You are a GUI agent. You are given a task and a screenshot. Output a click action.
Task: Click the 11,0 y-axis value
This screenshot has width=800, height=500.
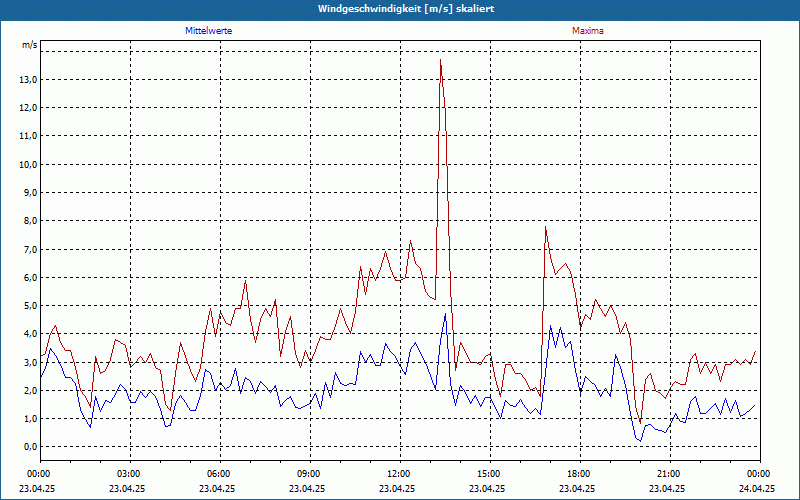point(29,136)
